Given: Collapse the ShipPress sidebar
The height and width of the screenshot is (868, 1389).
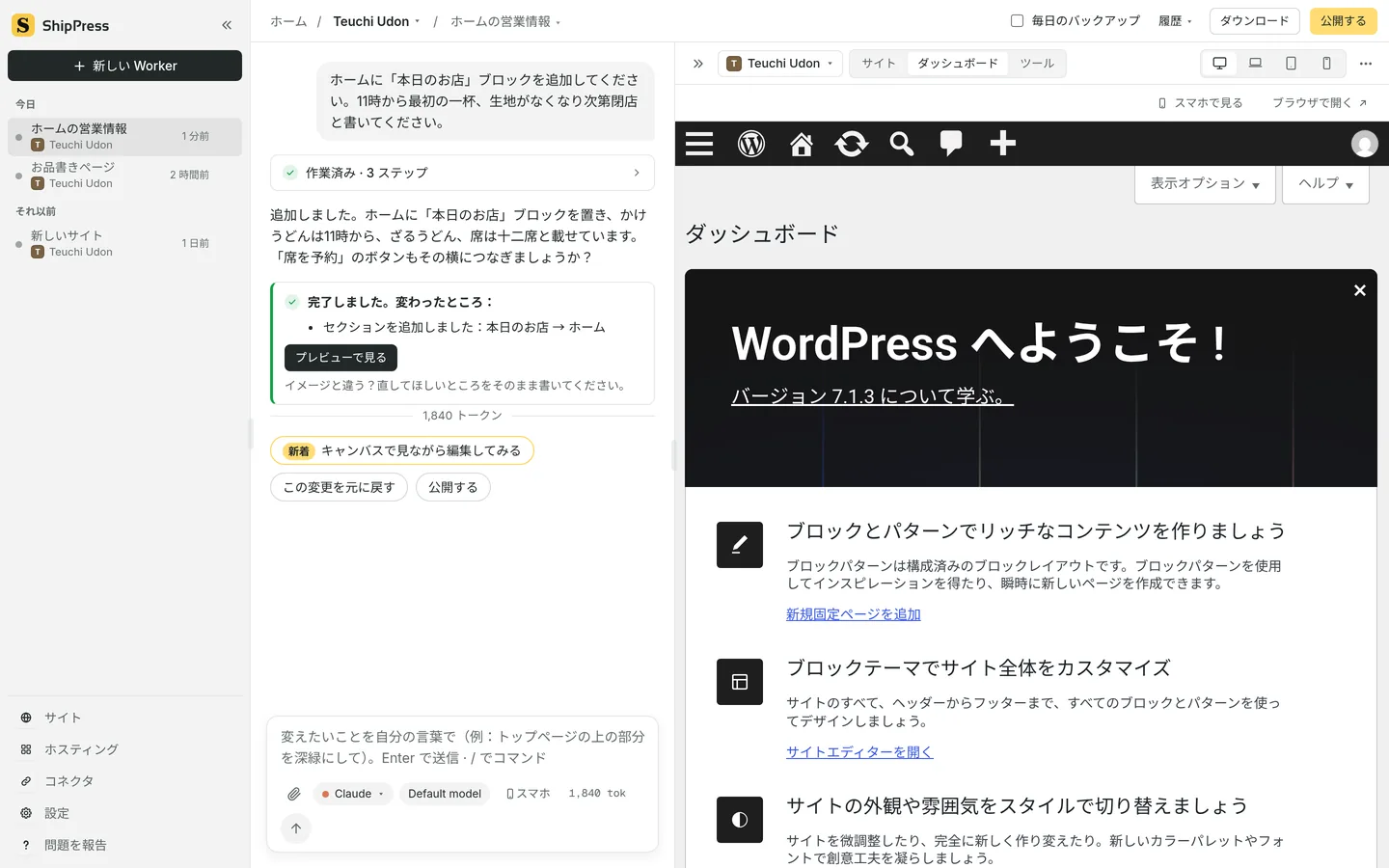Looking at the screenshot, I should (227, 25).
